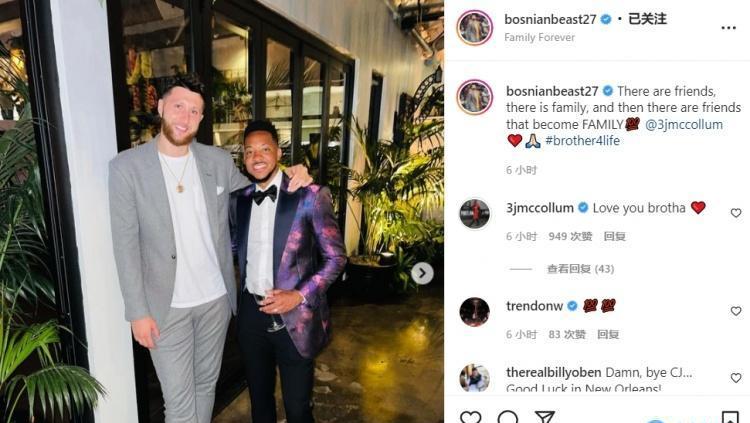Expand the 43 replies under 3jmccollum's comment
Screen dimensions: 750x423
tap(580, 269)
